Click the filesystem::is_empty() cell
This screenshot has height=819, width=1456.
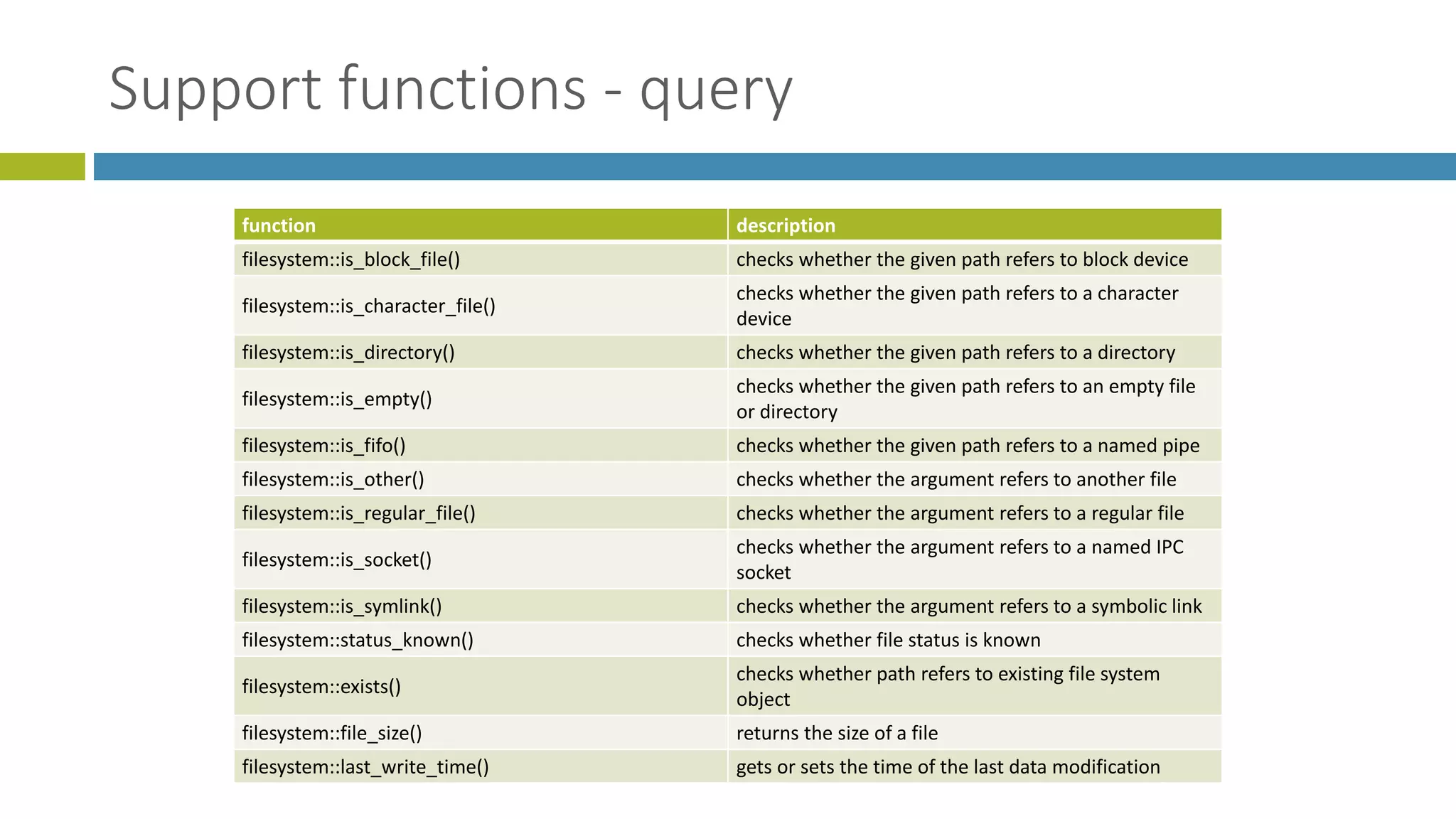click(481, 399)
